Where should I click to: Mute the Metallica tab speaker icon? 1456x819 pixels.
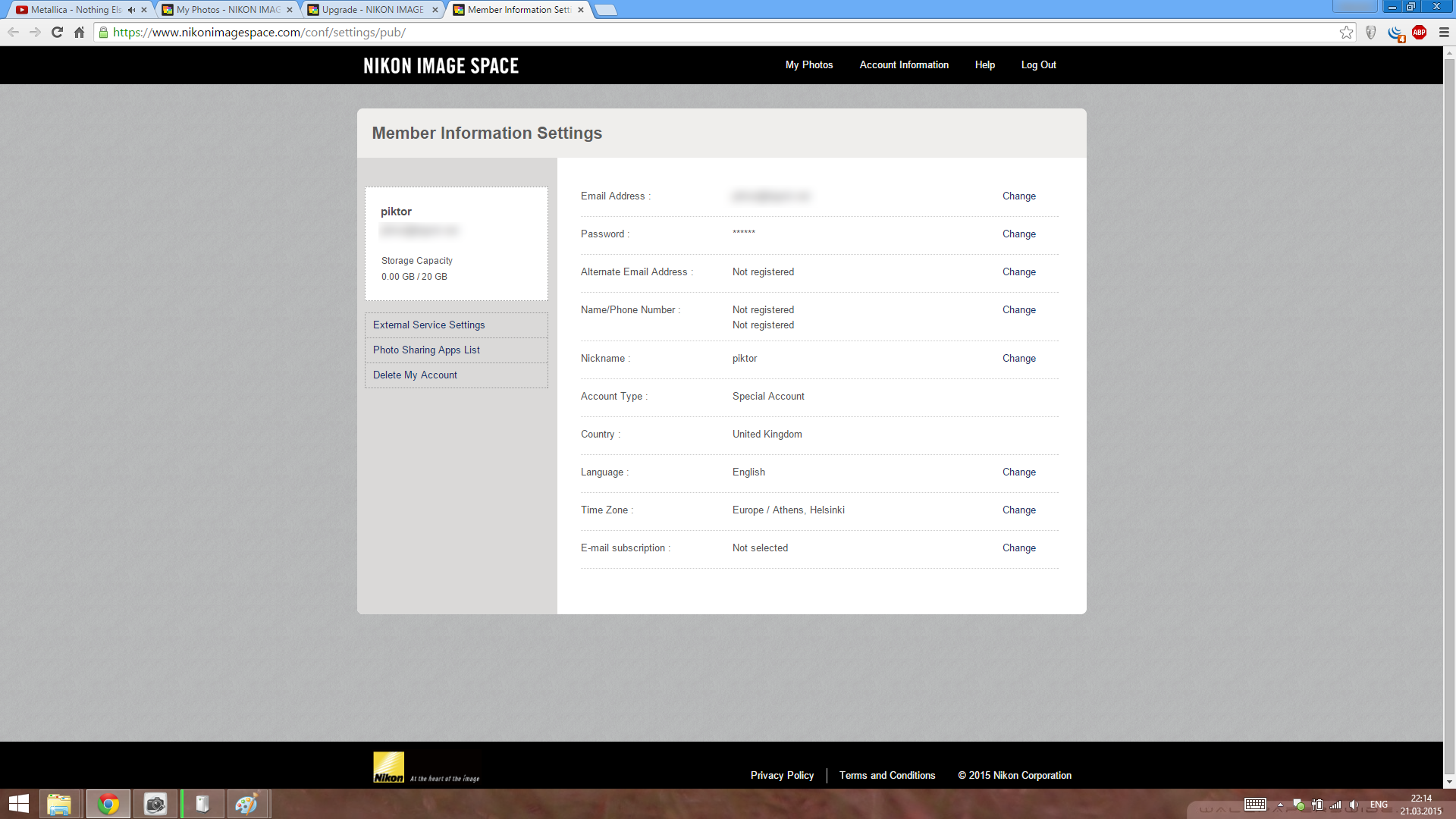click(131, 10)
